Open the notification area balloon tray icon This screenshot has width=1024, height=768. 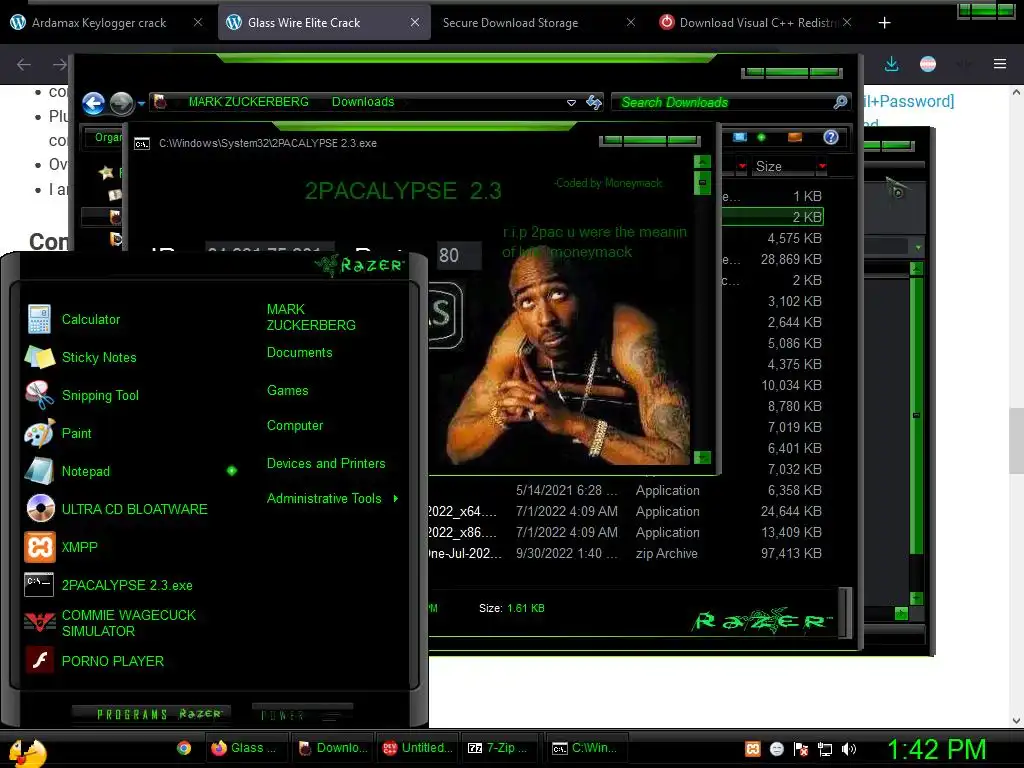[776, 749]
